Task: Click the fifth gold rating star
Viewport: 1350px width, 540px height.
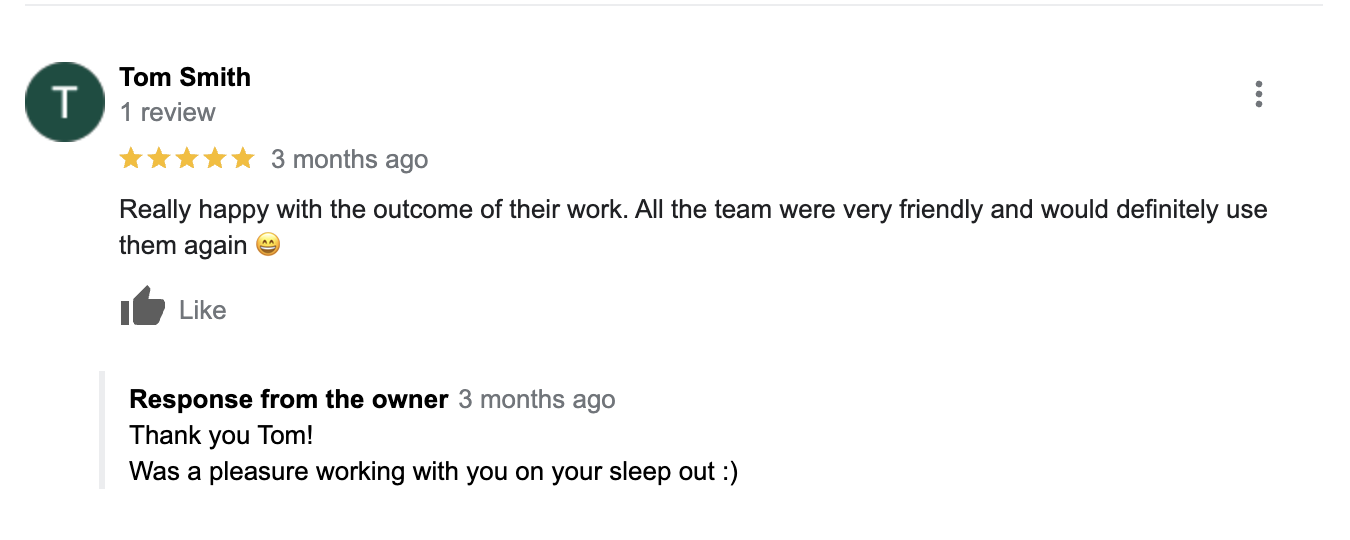Action: coord(243,158)
